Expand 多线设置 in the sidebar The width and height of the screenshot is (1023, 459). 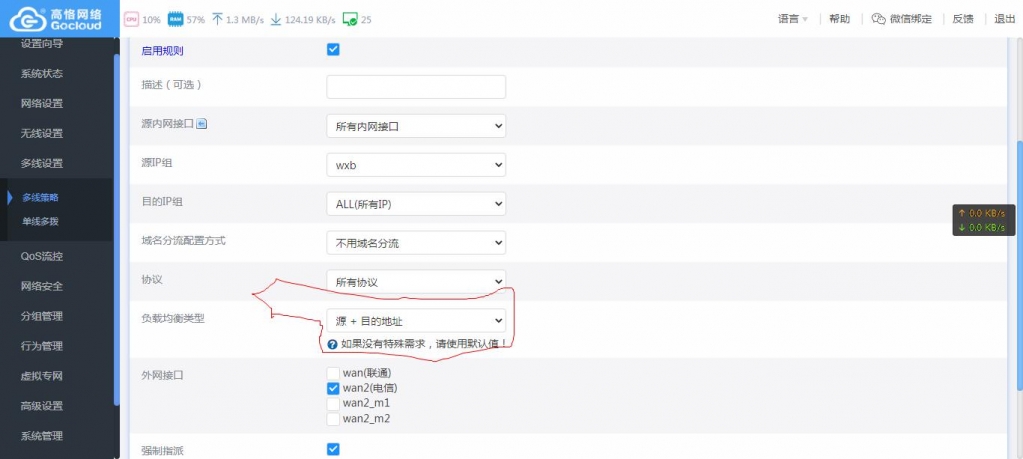click(42, 164)
